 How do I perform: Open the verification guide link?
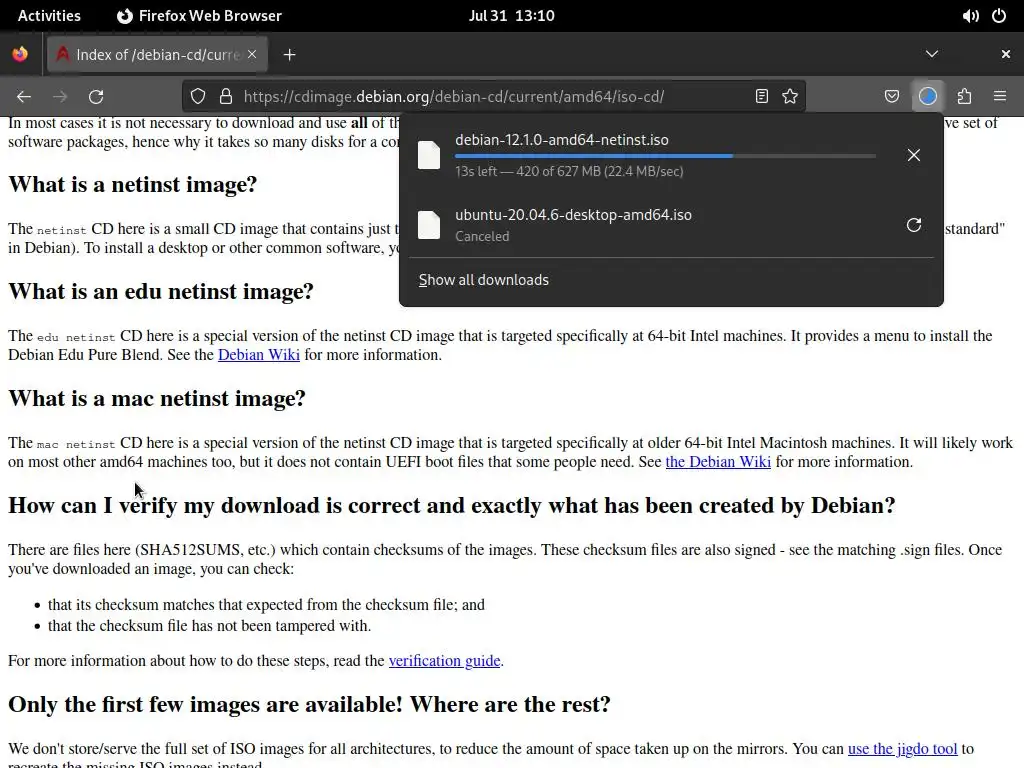pyautogui.click(x=444, y=661)
